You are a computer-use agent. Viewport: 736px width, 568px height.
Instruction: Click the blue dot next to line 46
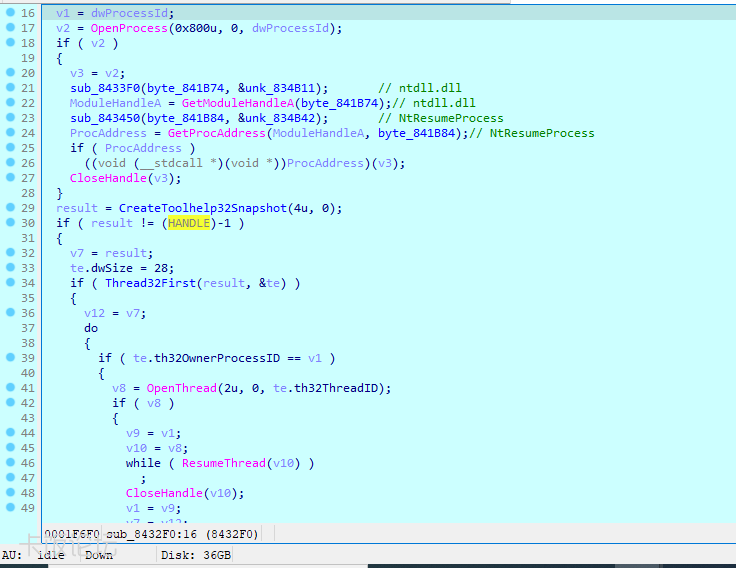9,463
